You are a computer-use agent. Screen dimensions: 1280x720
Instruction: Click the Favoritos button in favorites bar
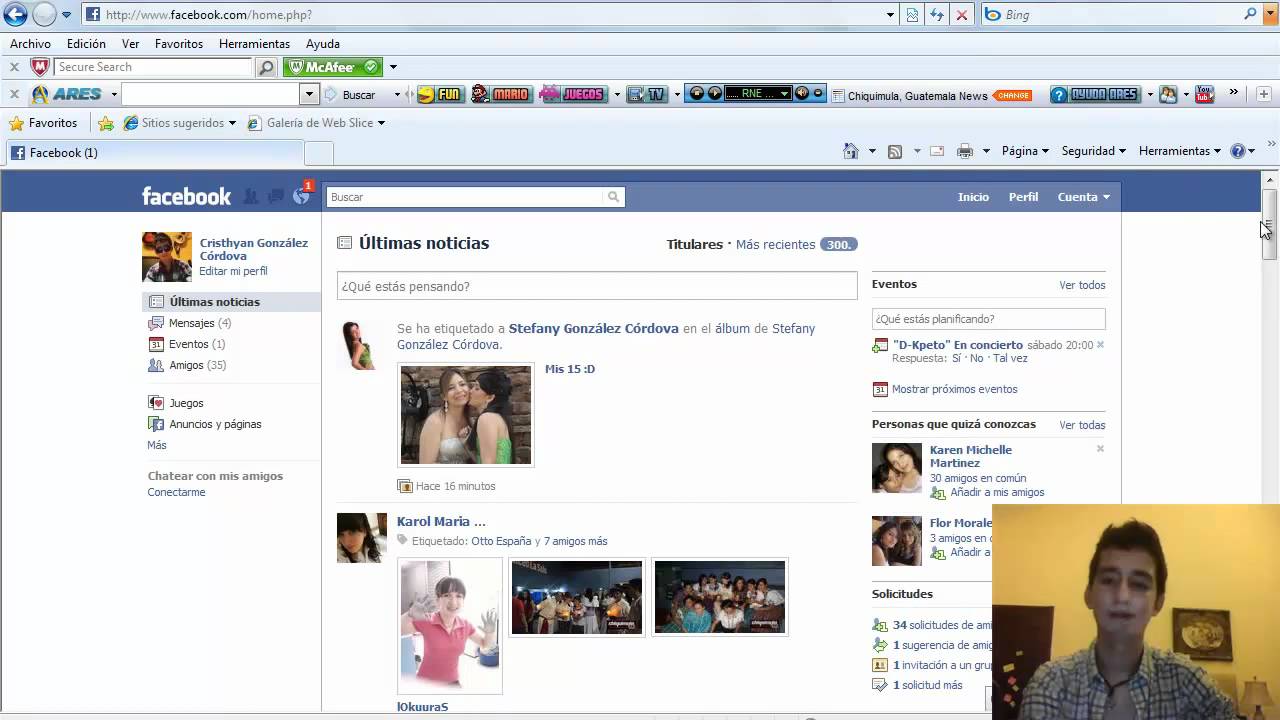tap(43, 123)
